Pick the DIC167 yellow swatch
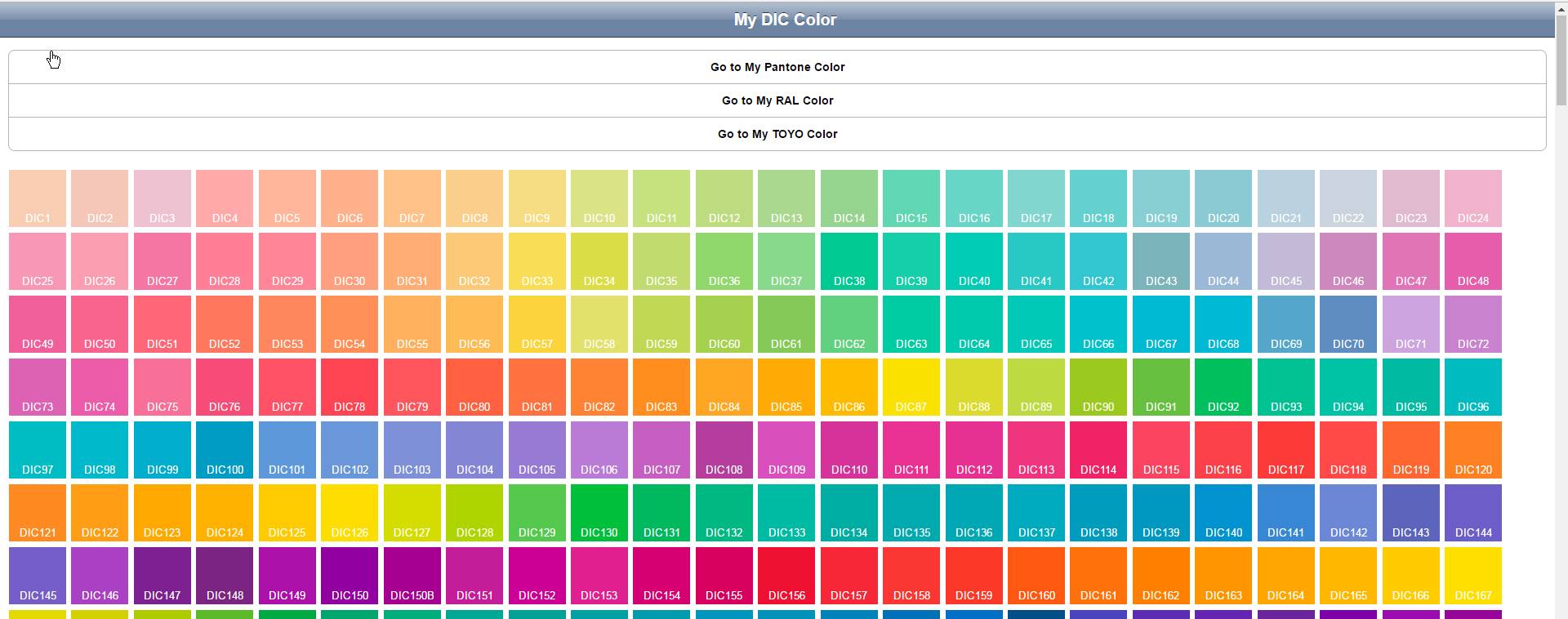The width and height of the screenshot is (1568, 619). (1473, 576)
